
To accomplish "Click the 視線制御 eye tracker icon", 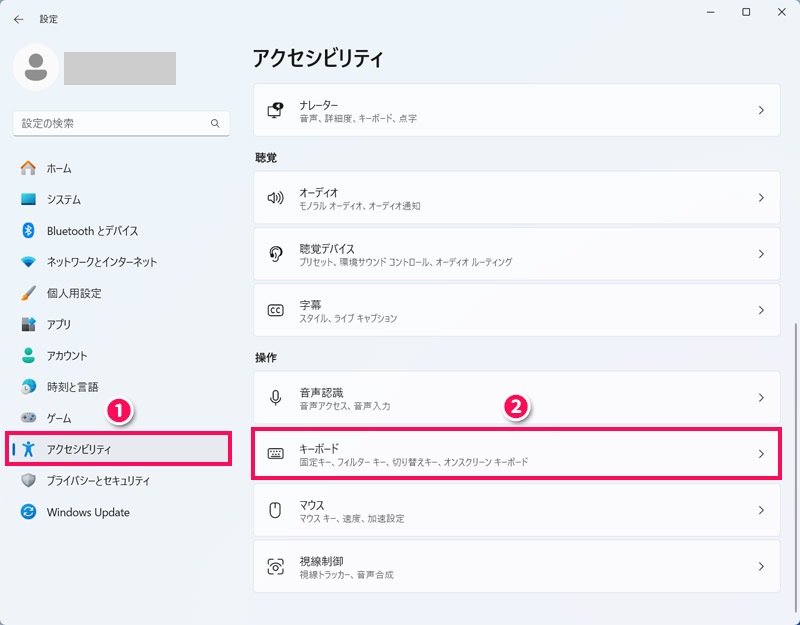I will pos(276,567).
